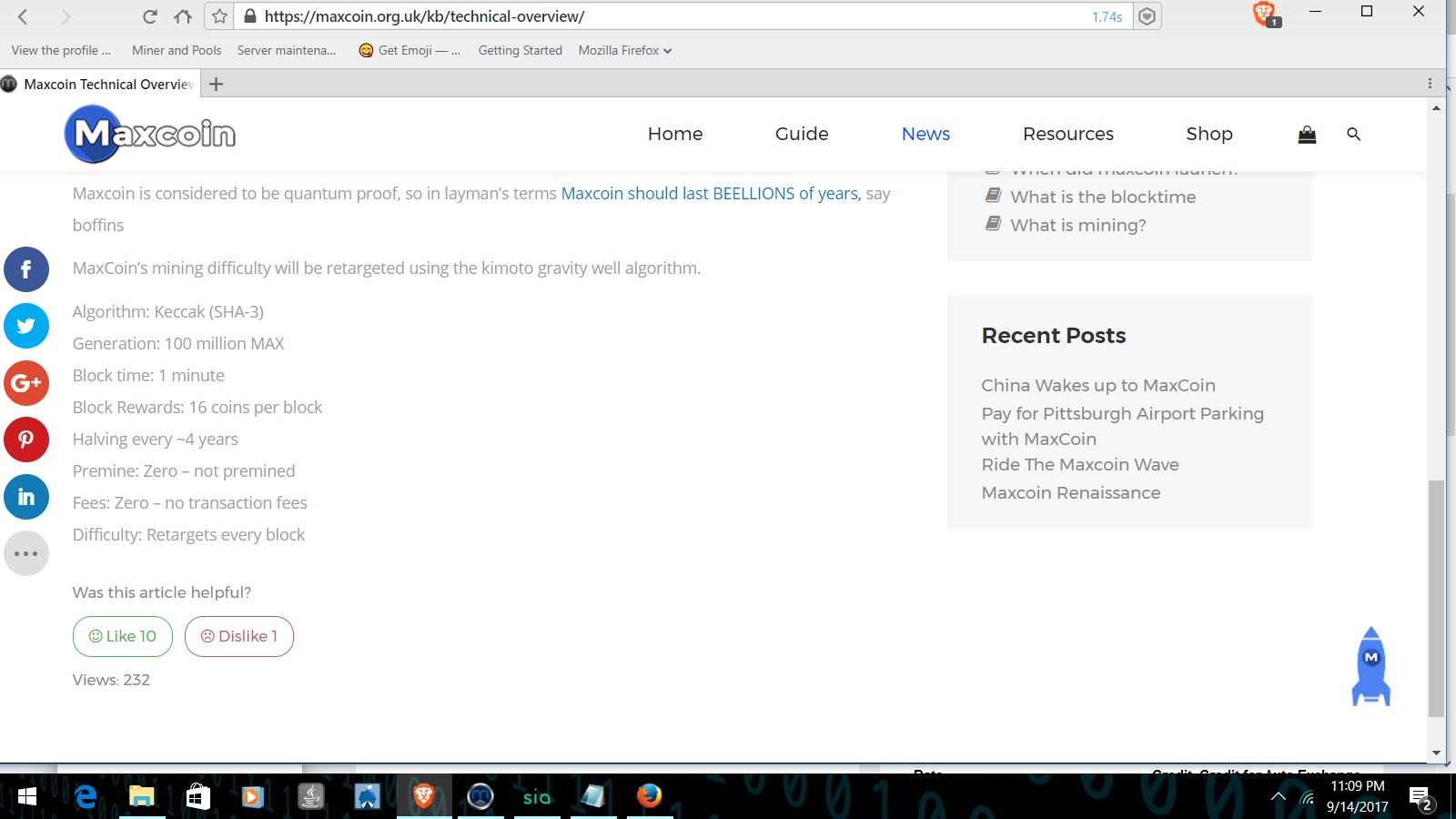Click the network icon in system tray
Image resolution: width=1456 pixels, height=819 pixels.
click(1308, 798)
